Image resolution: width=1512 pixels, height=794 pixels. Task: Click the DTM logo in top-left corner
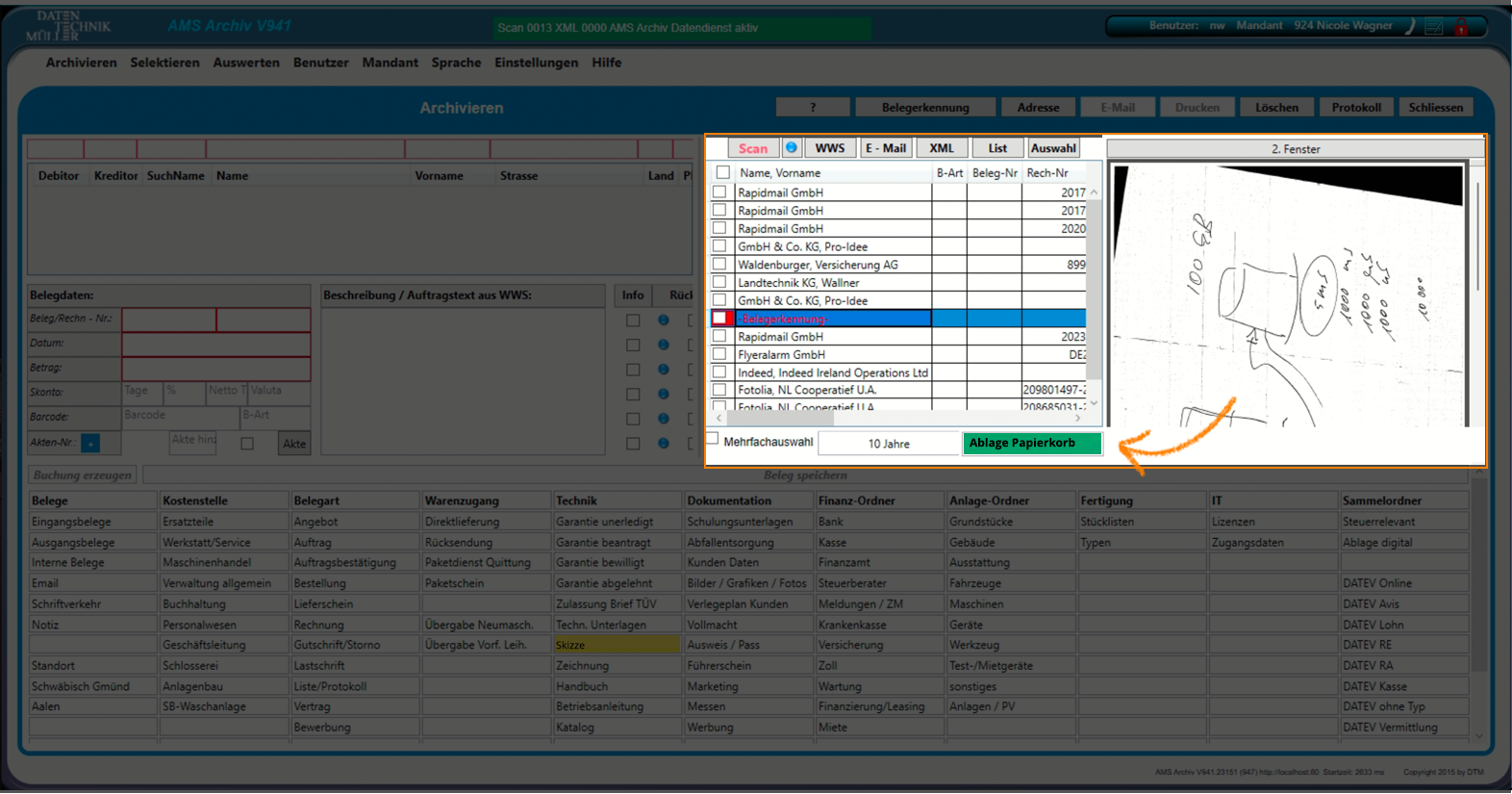point(67,26)
